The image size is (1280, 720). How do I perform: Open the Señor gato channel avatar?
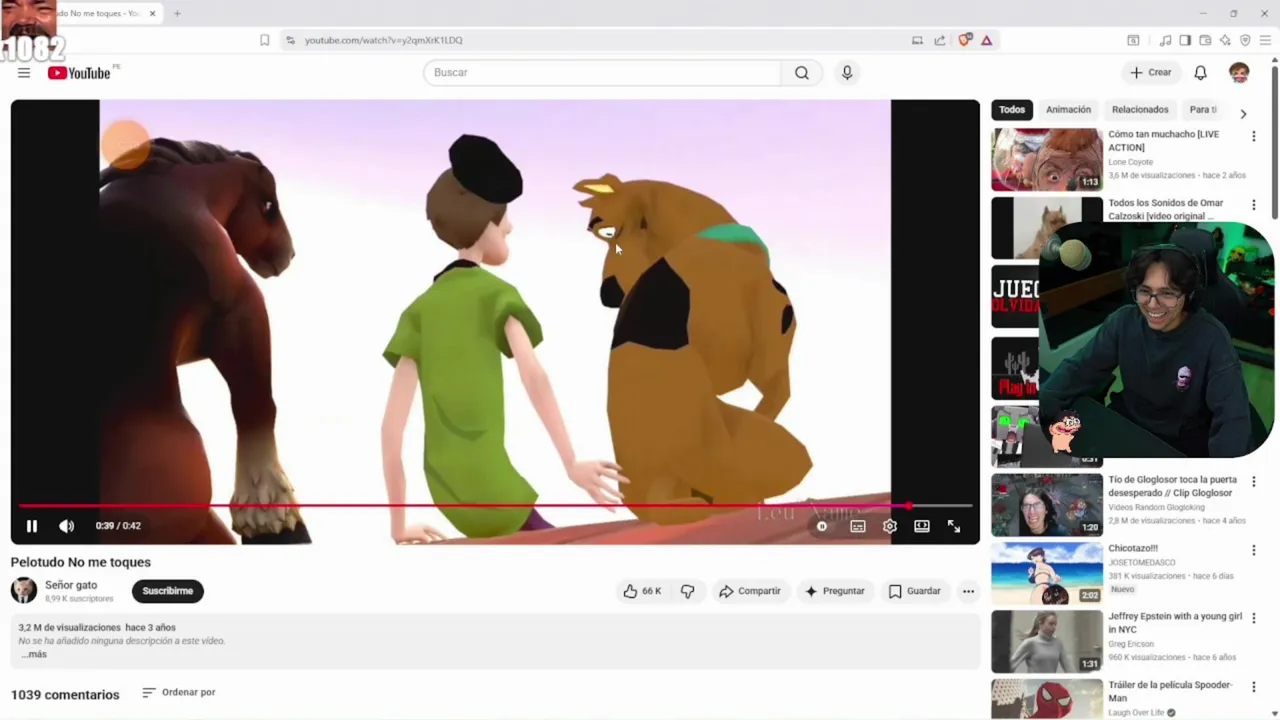click(24, 590)
